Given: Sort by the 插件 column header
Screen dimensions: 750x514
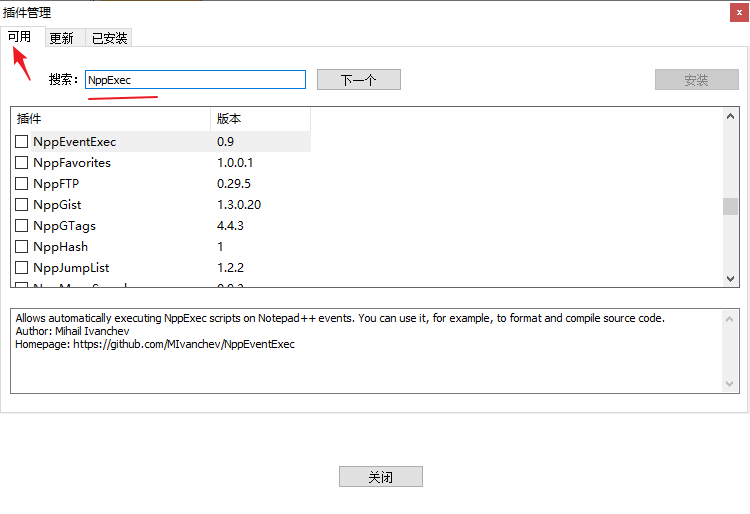Looking at the screenshot, I should coord(110,119).
